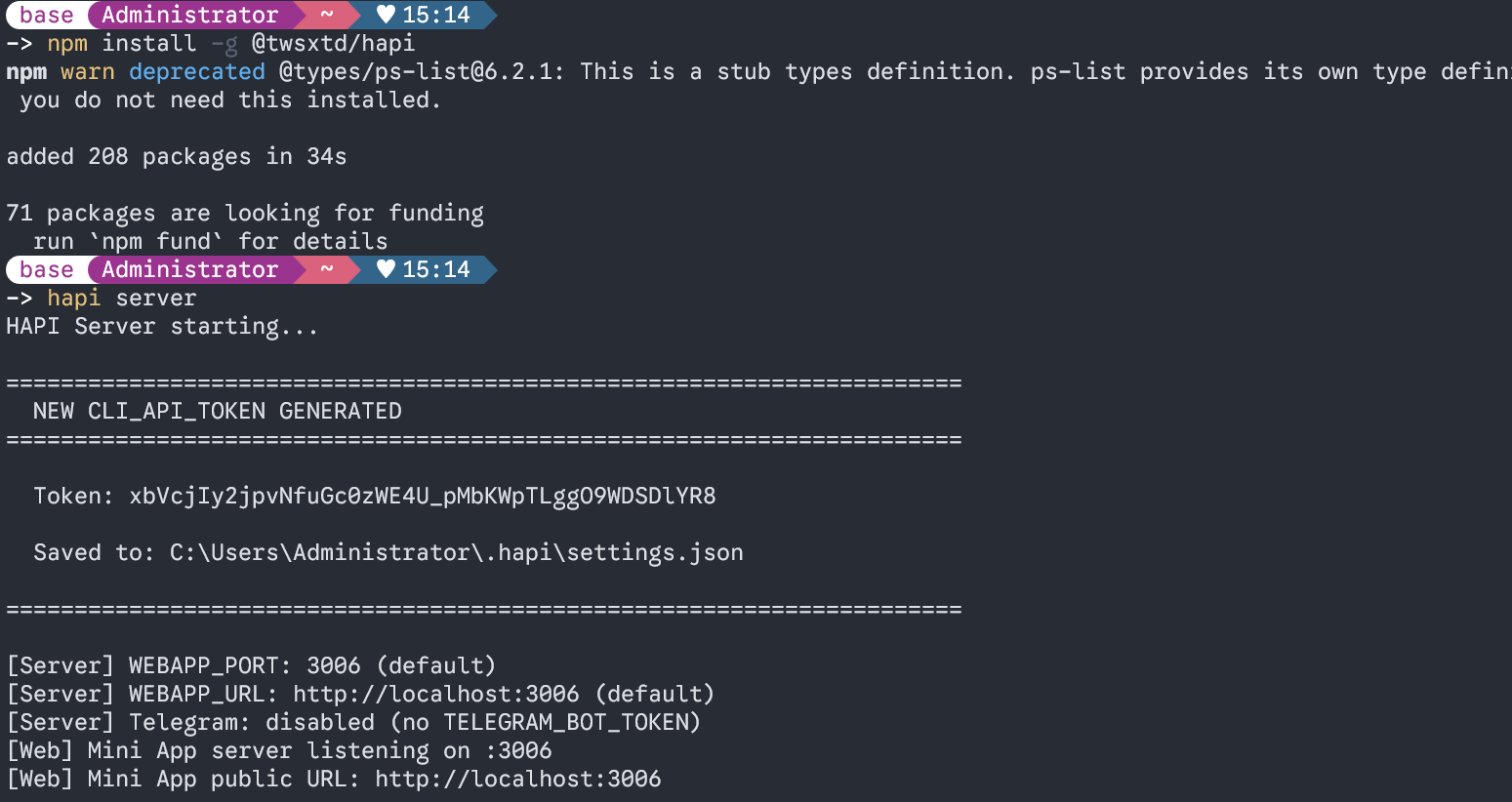
Task: Click the @types/ps-list@6.2.1 package name
Action: [421, 71]
